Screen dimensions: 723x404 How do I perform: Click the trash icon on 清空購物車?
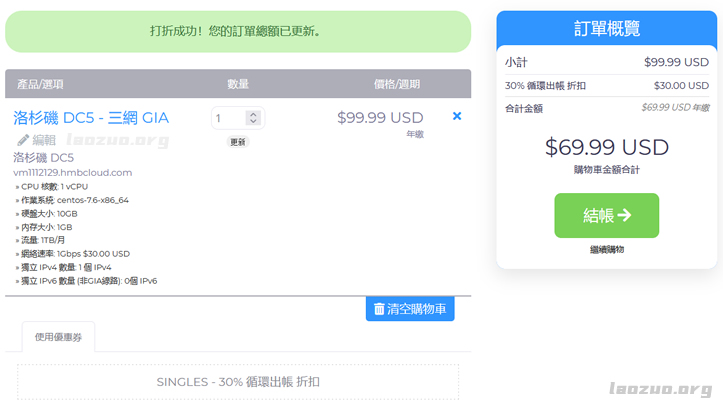tap(379, 309)
